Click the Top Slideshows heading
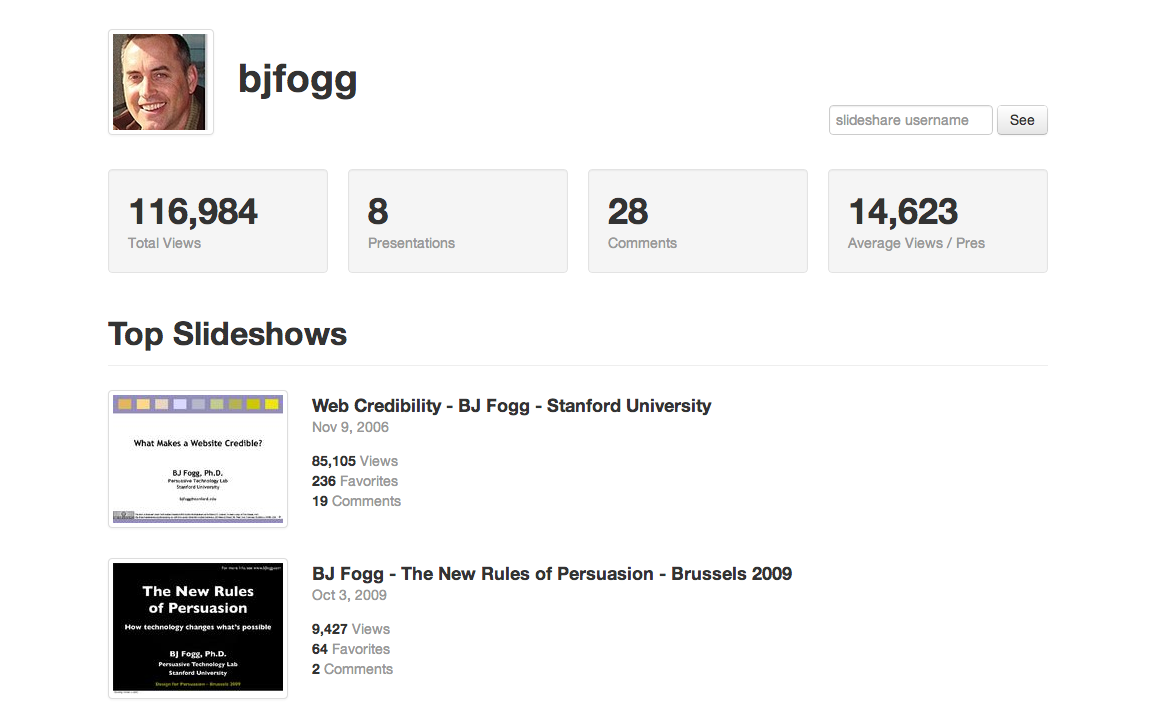 227,334
